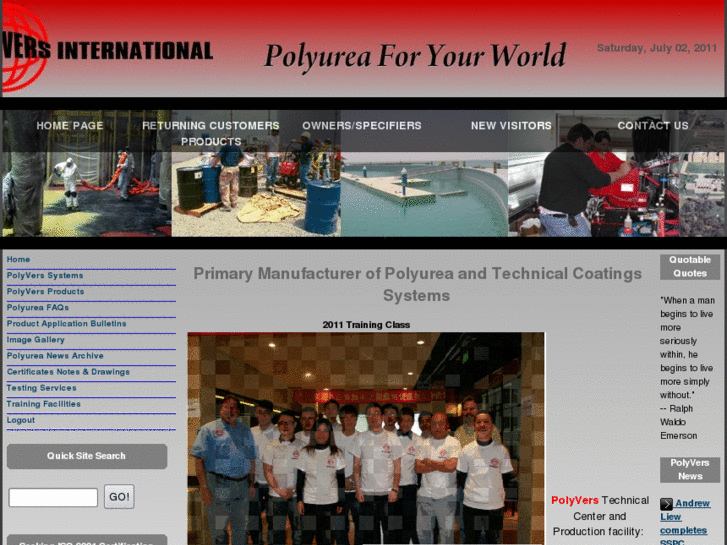Screen dimensions: 727x545
Task: Click the 2011 Training Class caption
Action: [x=366, y=325]
